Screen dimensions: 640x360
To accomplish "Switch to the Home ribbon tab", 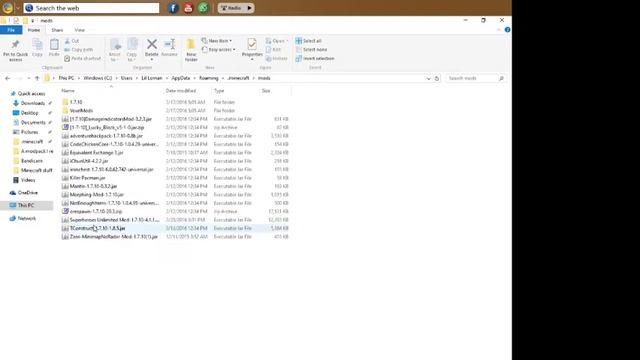I will (34, 30).
